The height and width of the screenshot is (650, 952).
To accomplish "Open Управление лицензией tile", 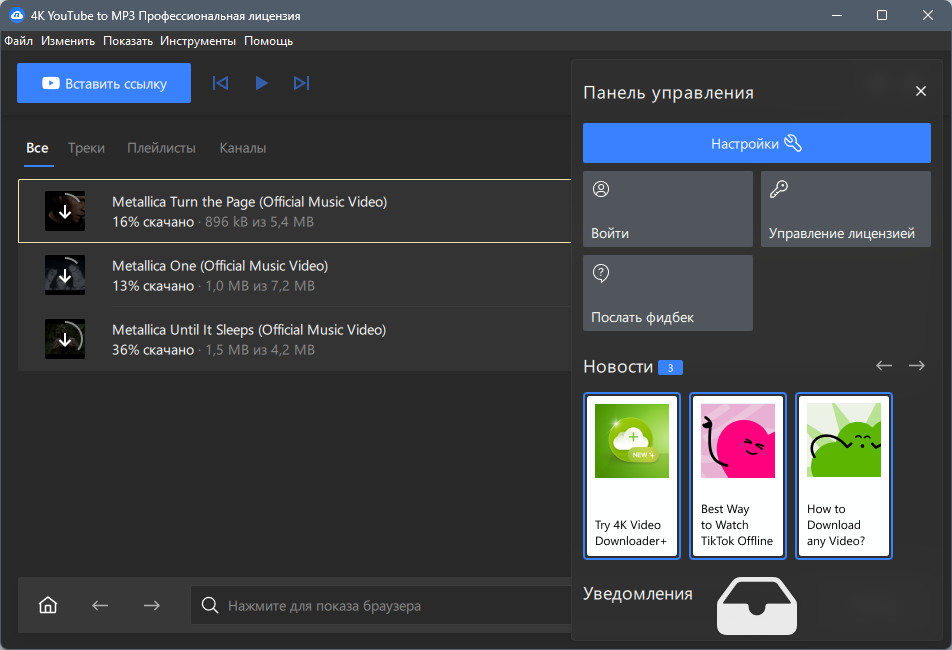I will 846,209.
